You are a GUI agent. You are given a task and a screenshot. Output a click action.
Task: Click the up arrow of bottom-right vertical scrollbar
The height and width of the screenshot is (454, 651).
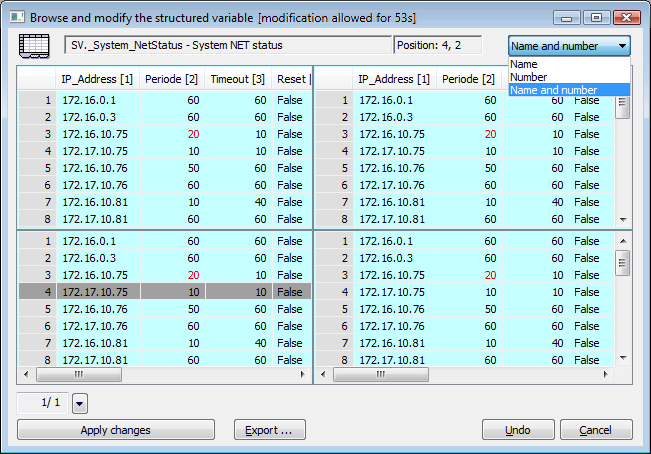pos(622,241)
